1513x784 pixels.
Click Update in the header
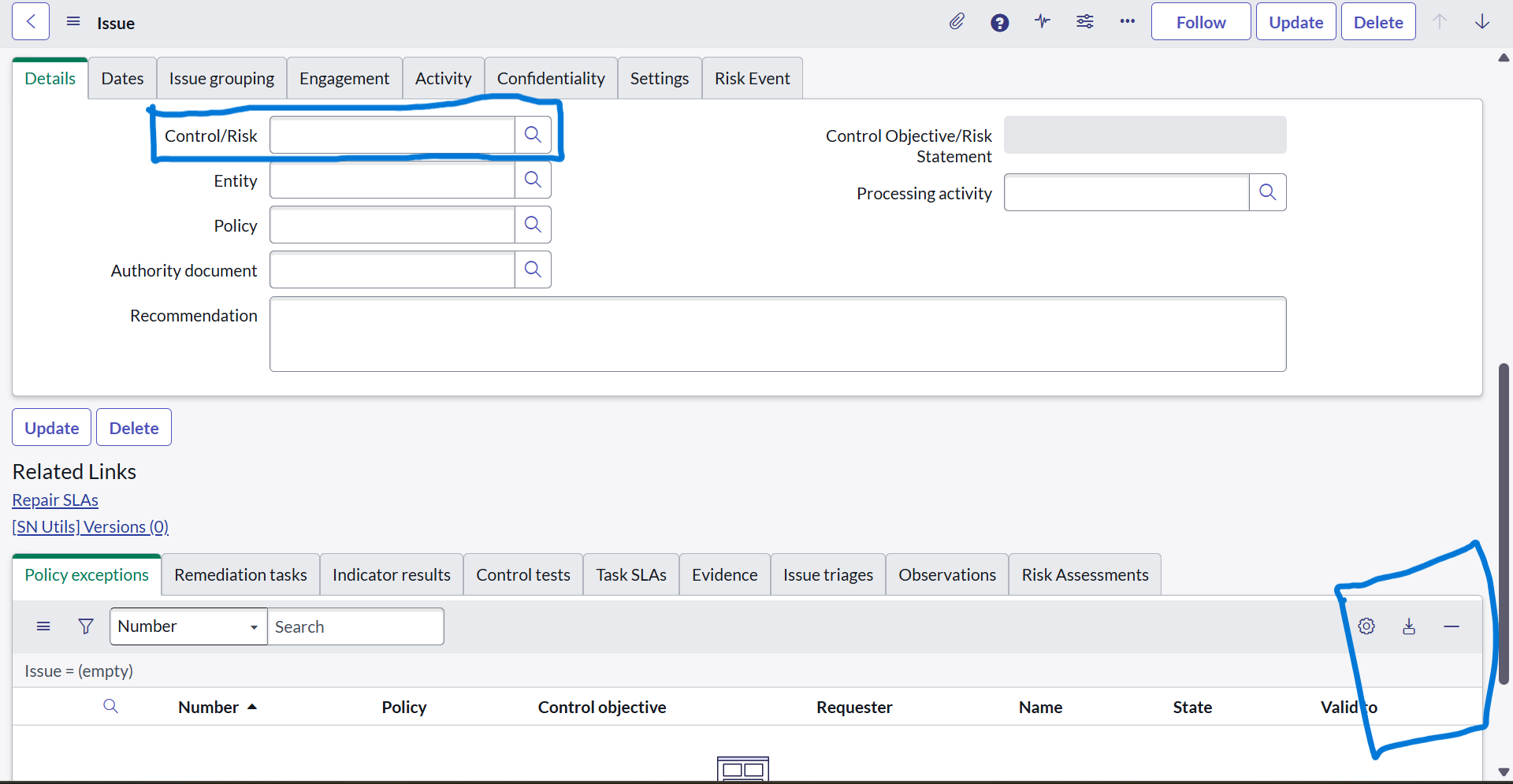[x=1296, y=22]
